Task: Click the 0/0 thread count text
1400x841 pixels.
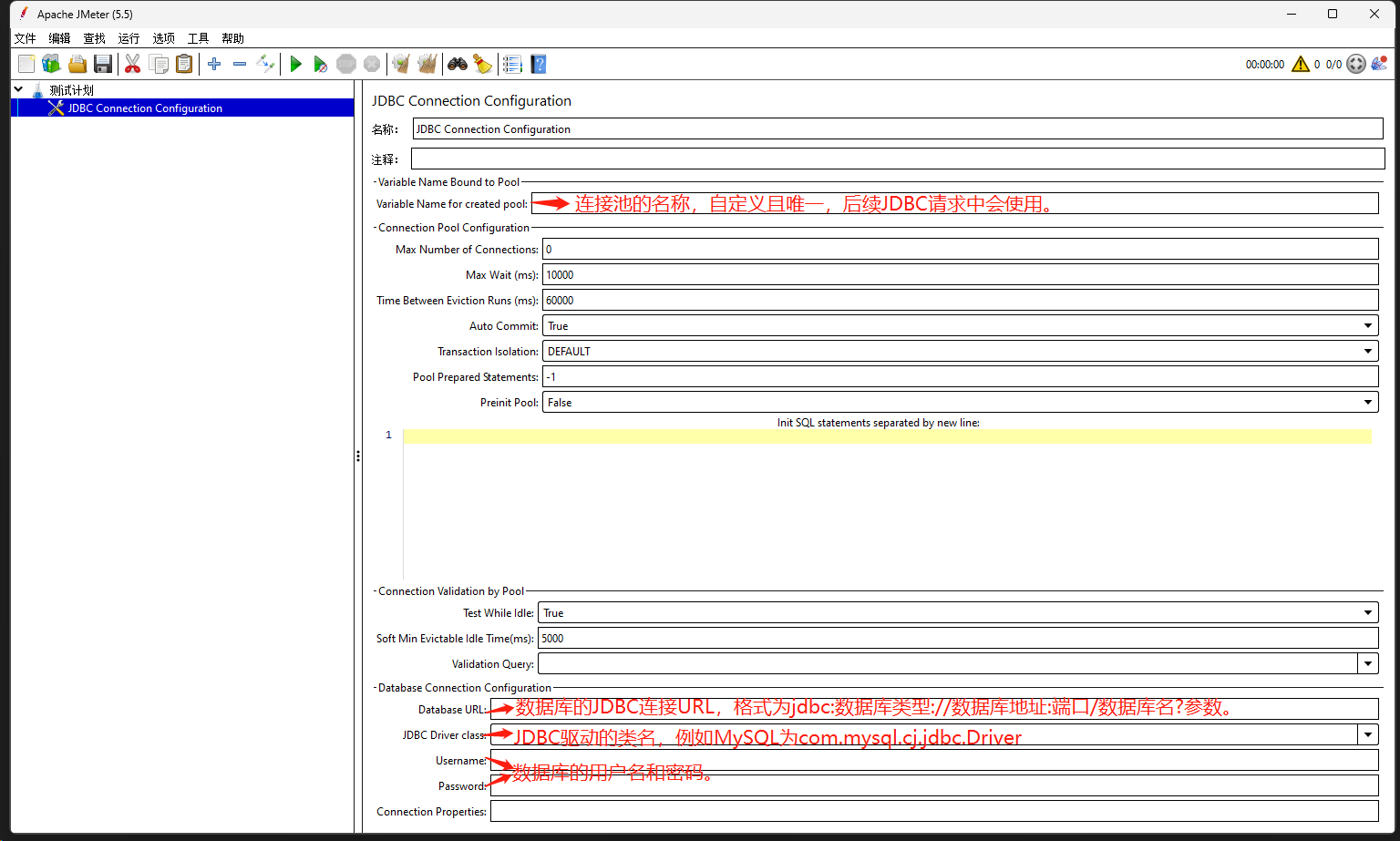Action: (1333, 65)
